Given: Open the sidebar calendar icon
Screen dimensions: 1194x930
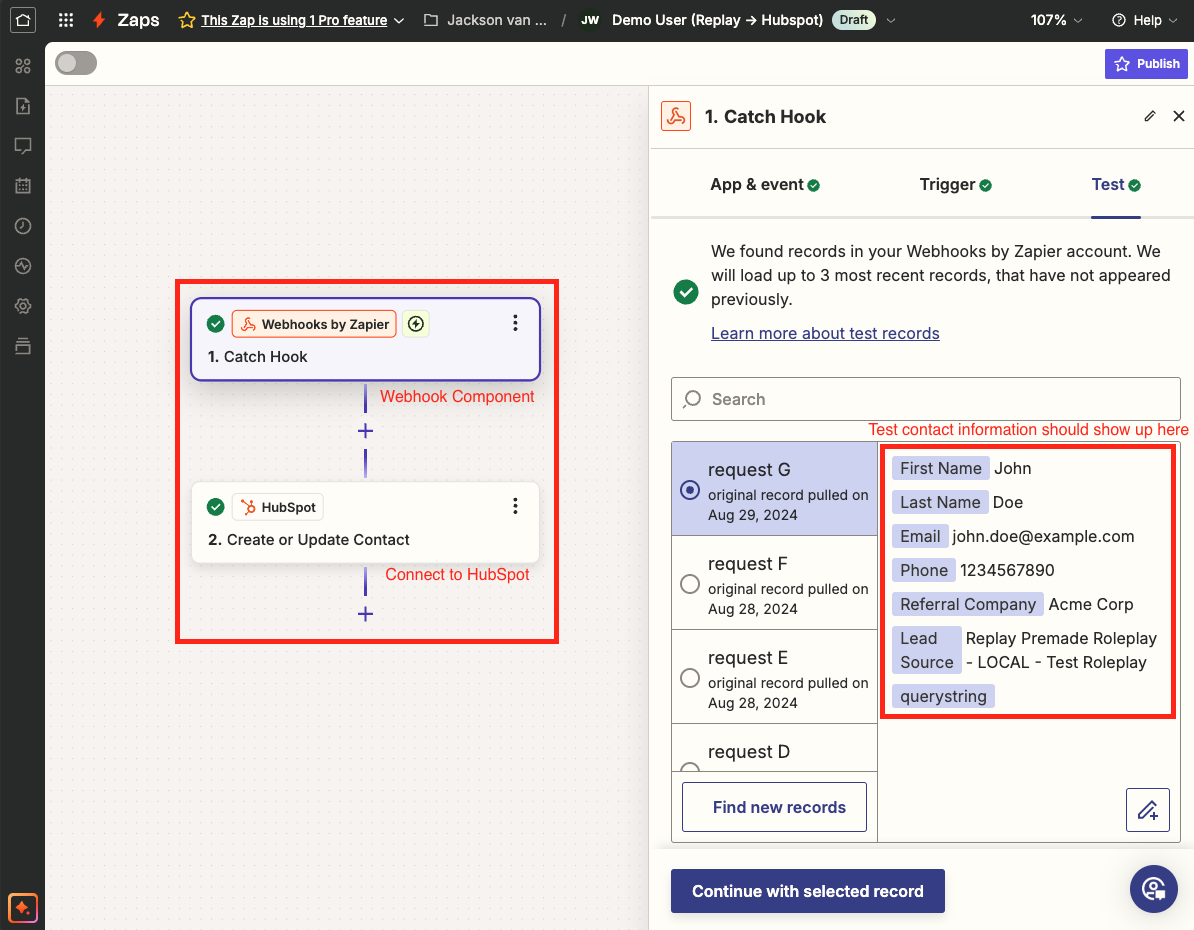Looking at the screenshot, I should click(23, 185).
